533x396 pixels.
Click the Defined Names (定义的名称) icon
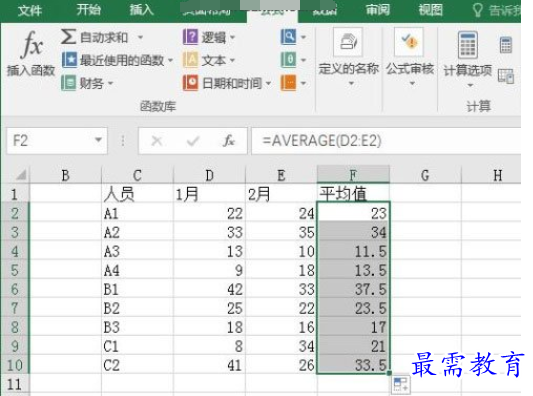[x=348, y=42]
